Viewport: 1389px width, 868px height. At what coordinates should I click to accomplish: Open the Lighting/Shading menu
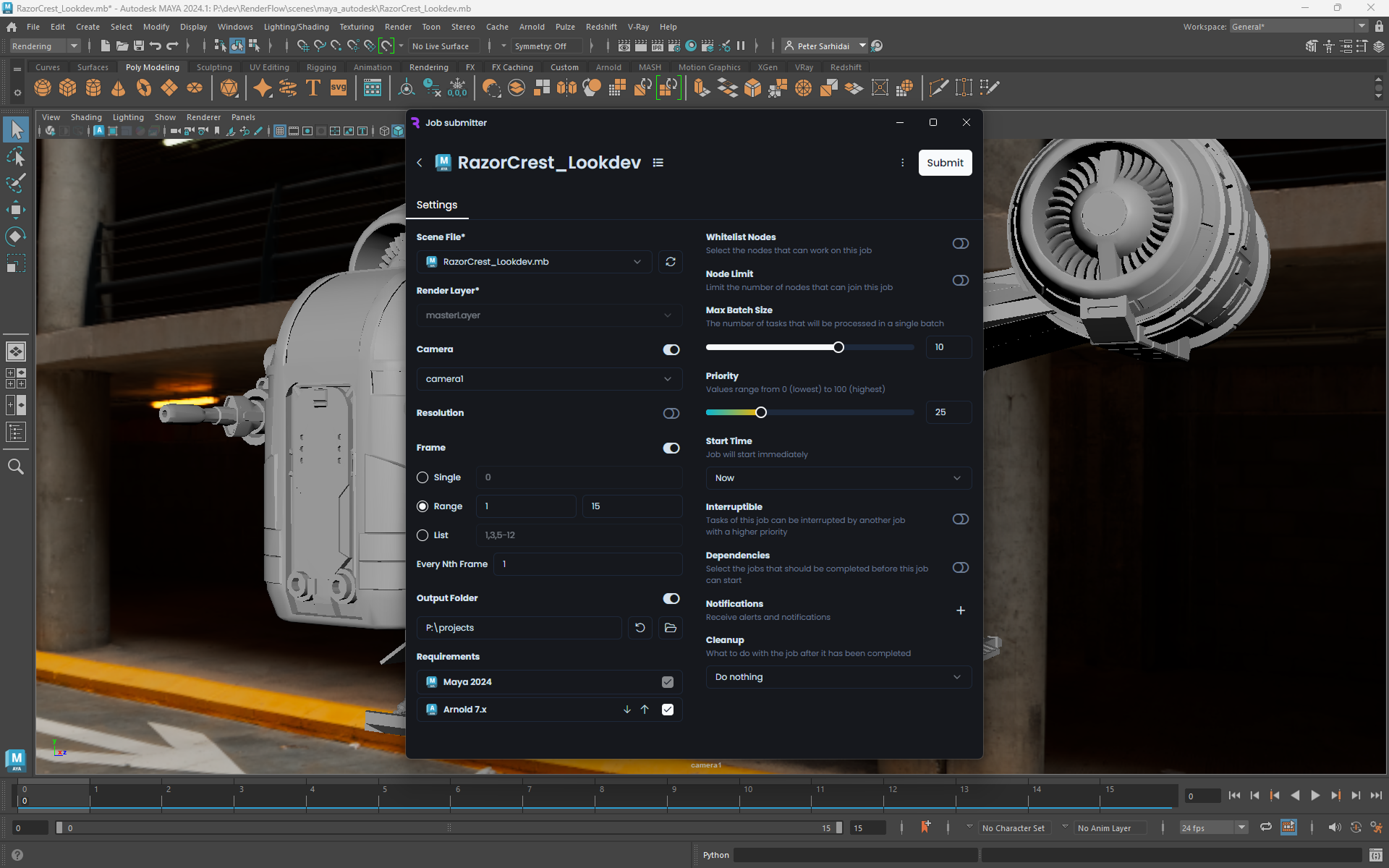pyautogui.click(x=296, y=27)
